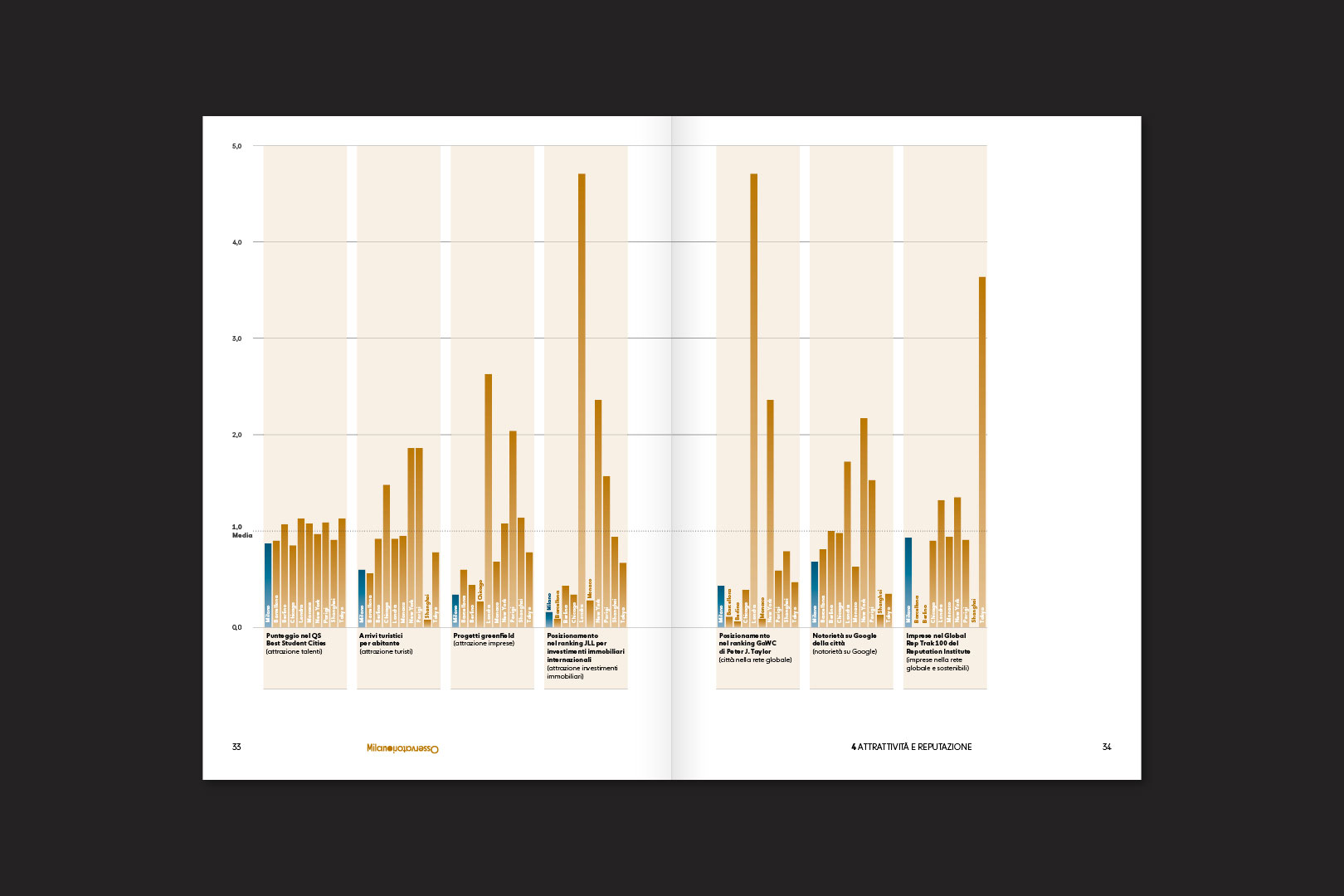
Task: Click the Posizionamento nel ranking JLL caption
Action: [x=585, y=655]
